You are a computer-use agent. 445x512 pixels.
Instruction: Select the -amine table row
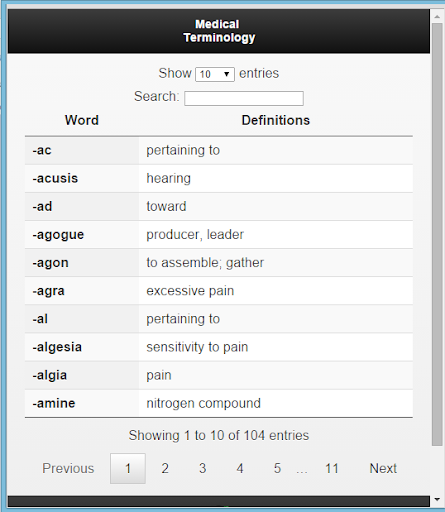click(219, 403)
